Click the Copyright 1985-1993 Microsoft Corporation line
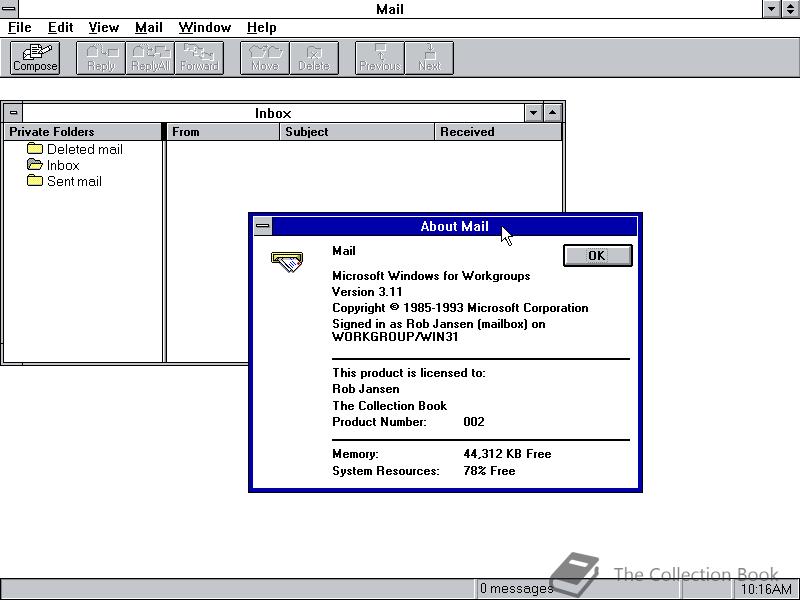This screenshot has height=600, width=800. tap(460, 308)
